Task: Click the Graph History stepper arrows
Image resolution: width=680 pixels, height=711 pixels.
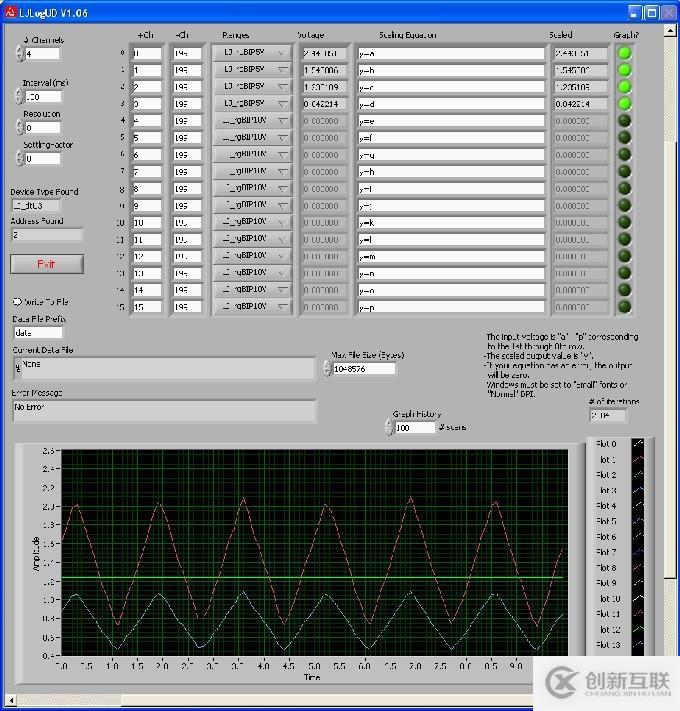Action: click(x=389, y=428)
